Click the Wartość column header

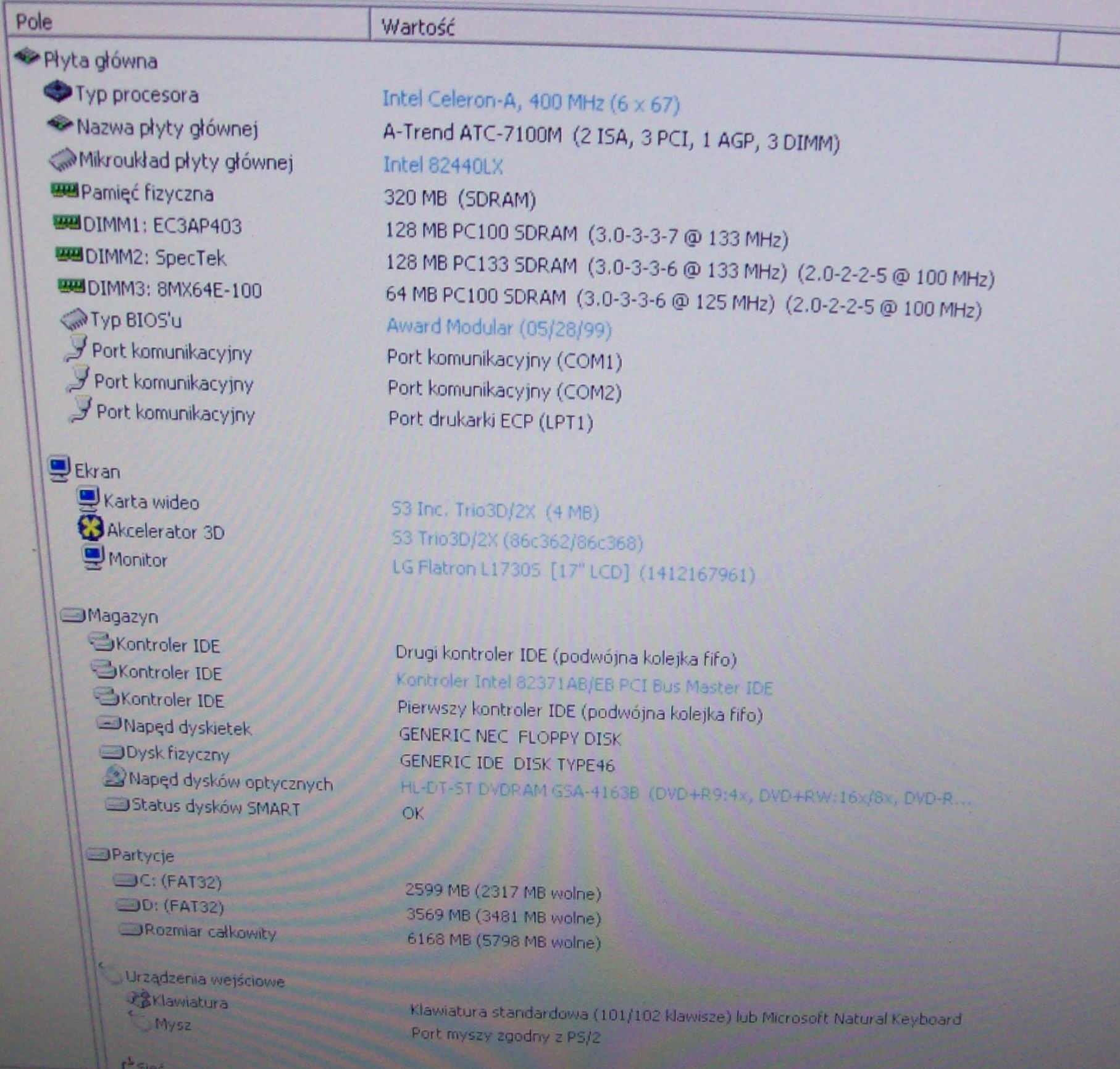click(714, 35)
